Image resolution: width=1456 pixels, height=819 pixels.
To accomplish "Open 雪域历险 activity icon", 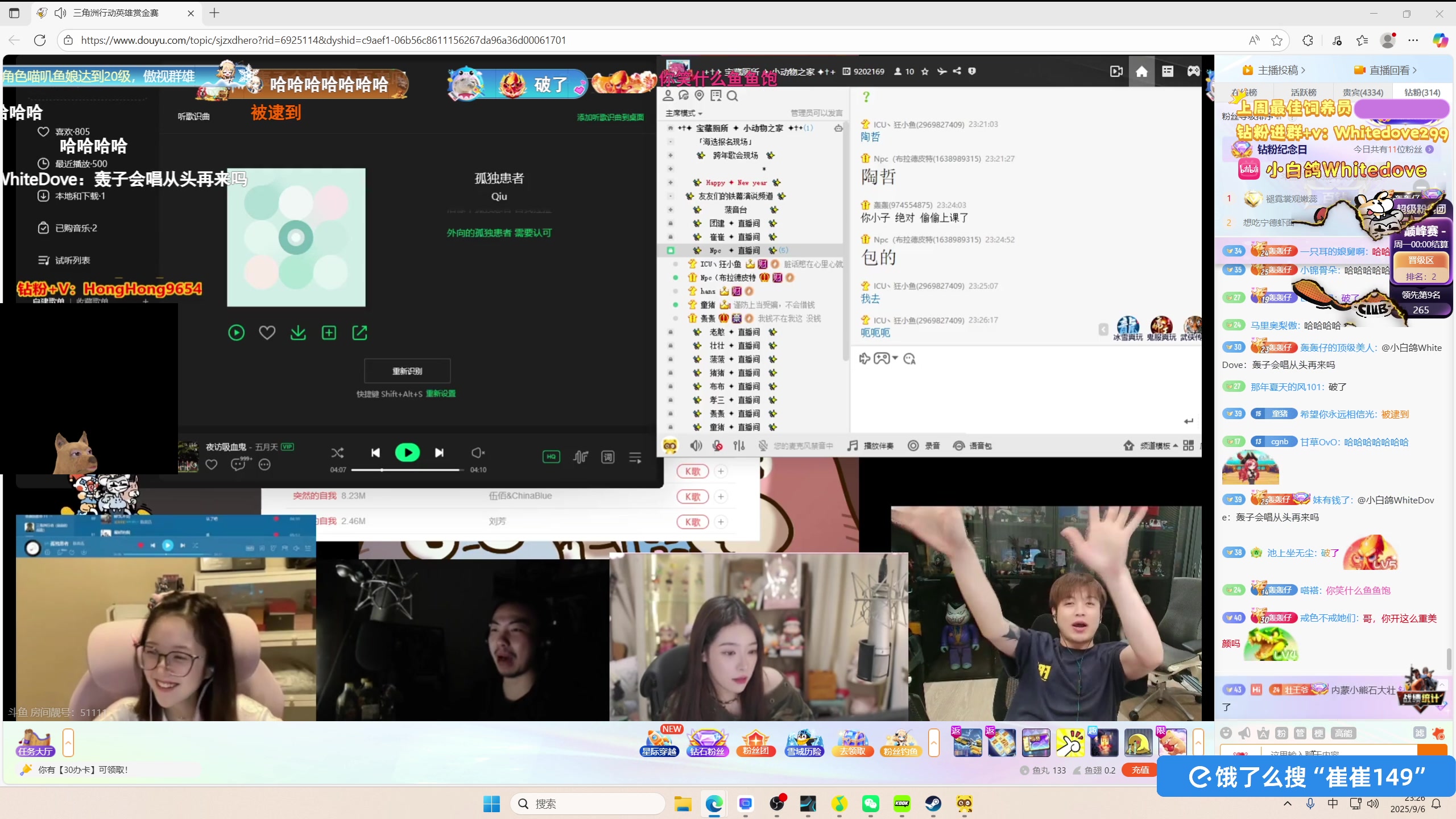I will tap(804, 742).
